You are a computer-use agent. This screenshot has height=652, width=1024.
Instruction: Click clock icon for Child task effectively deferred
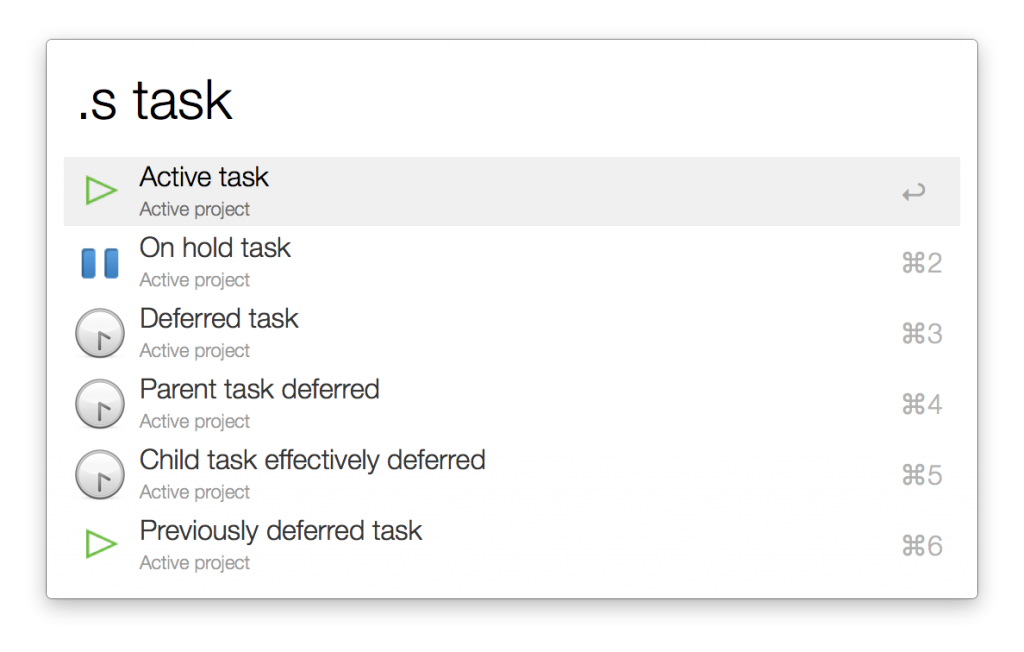coord(100,475)
